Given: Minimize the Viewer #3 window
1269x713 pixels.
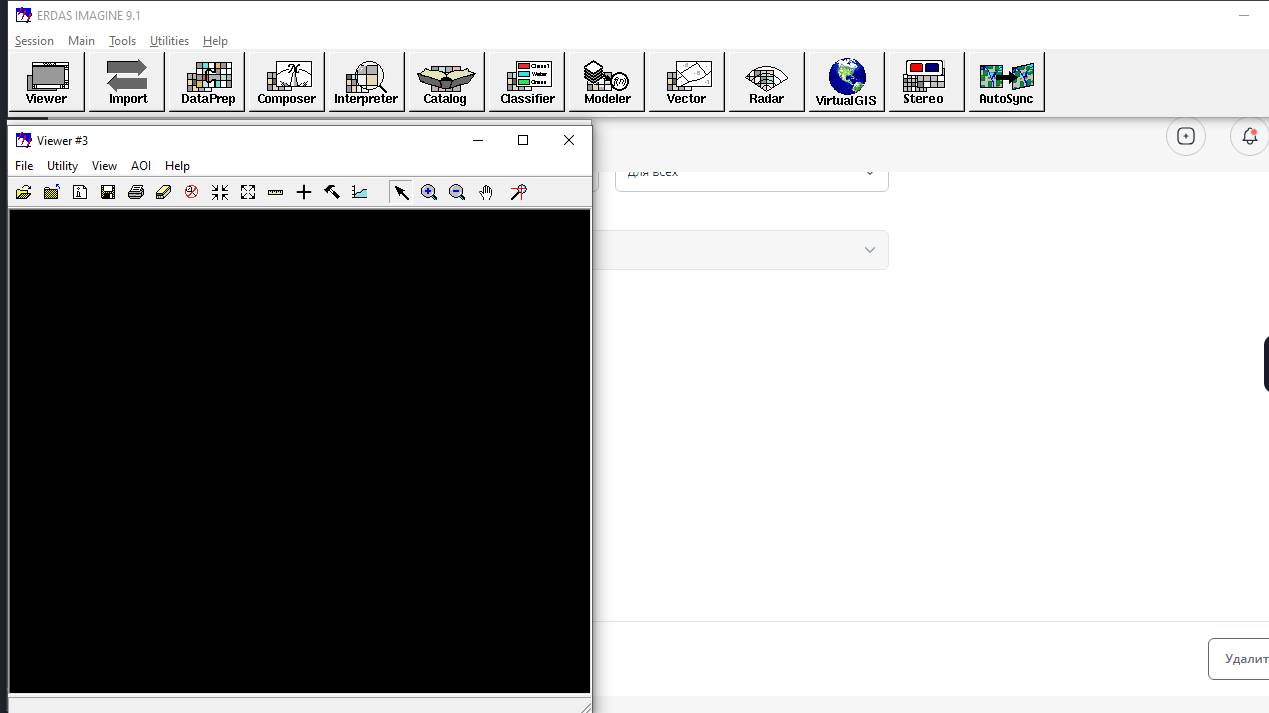Looking at the screenshot, I should [x=478, y=140].
